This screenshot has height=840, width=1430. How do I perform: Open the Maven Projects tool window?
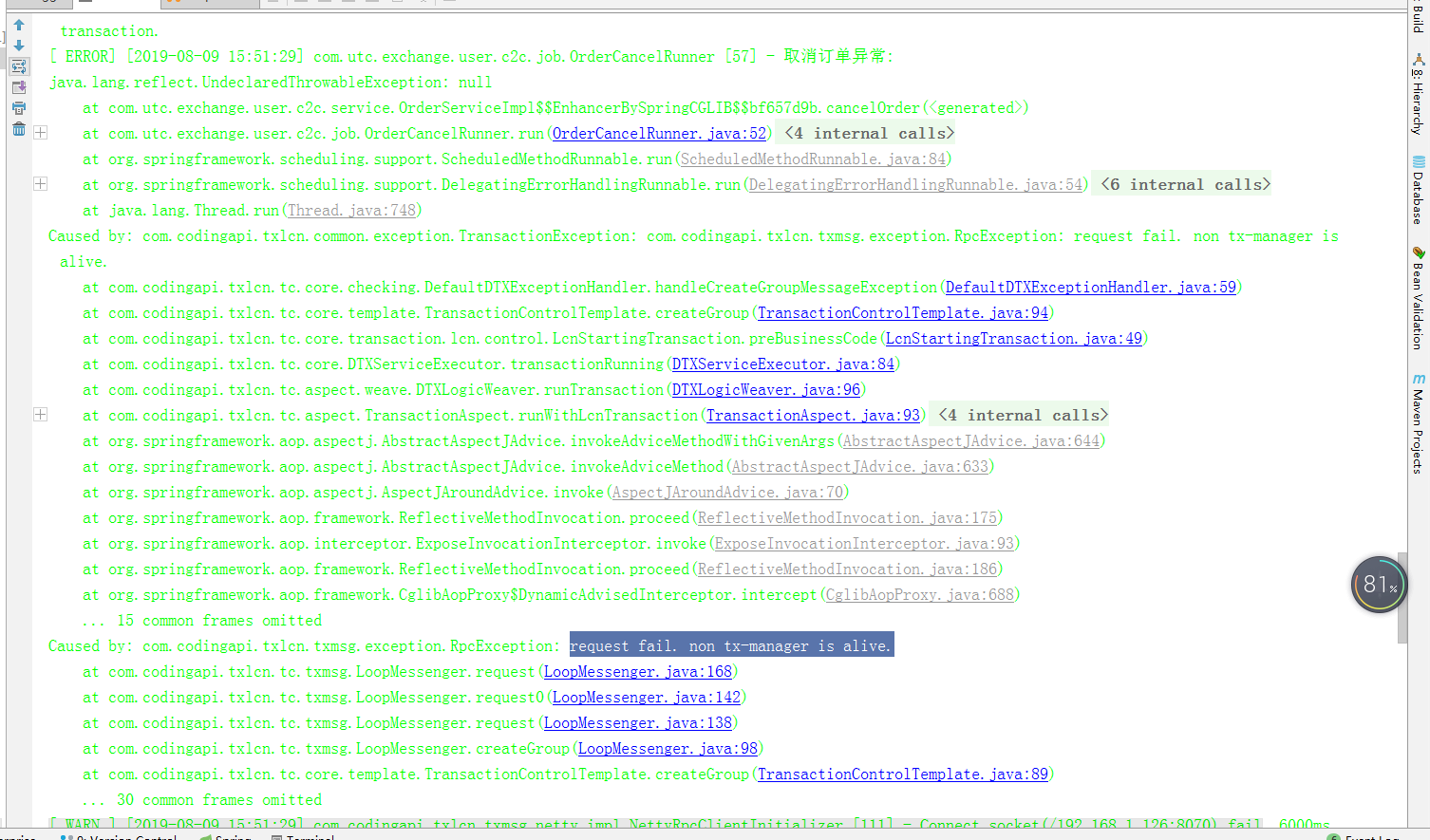point(1421,422)
